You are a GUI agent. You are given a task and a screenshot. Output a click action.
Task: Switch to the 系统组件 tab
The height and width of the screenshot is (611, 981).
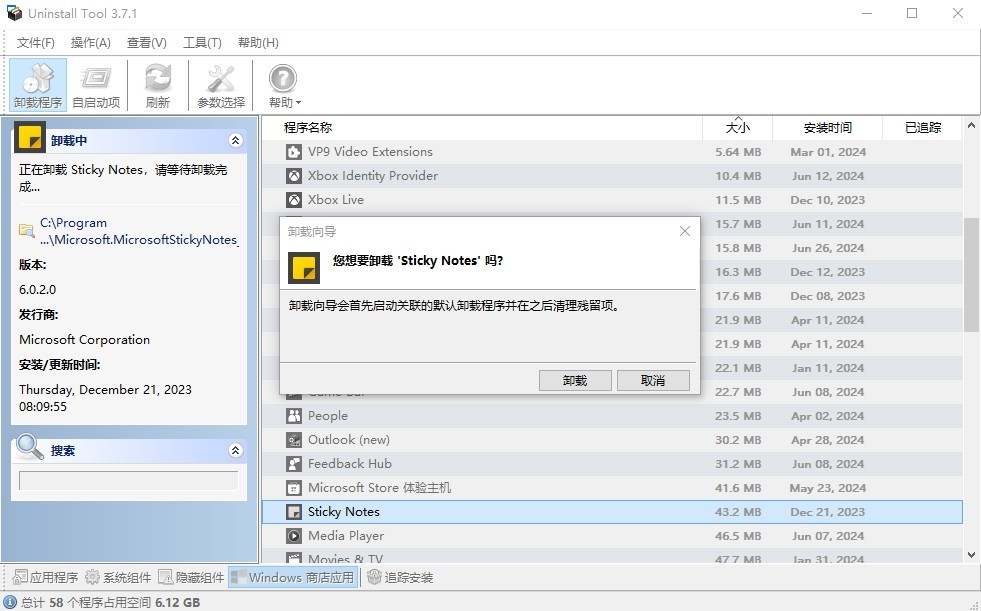(x=118, y=577)
